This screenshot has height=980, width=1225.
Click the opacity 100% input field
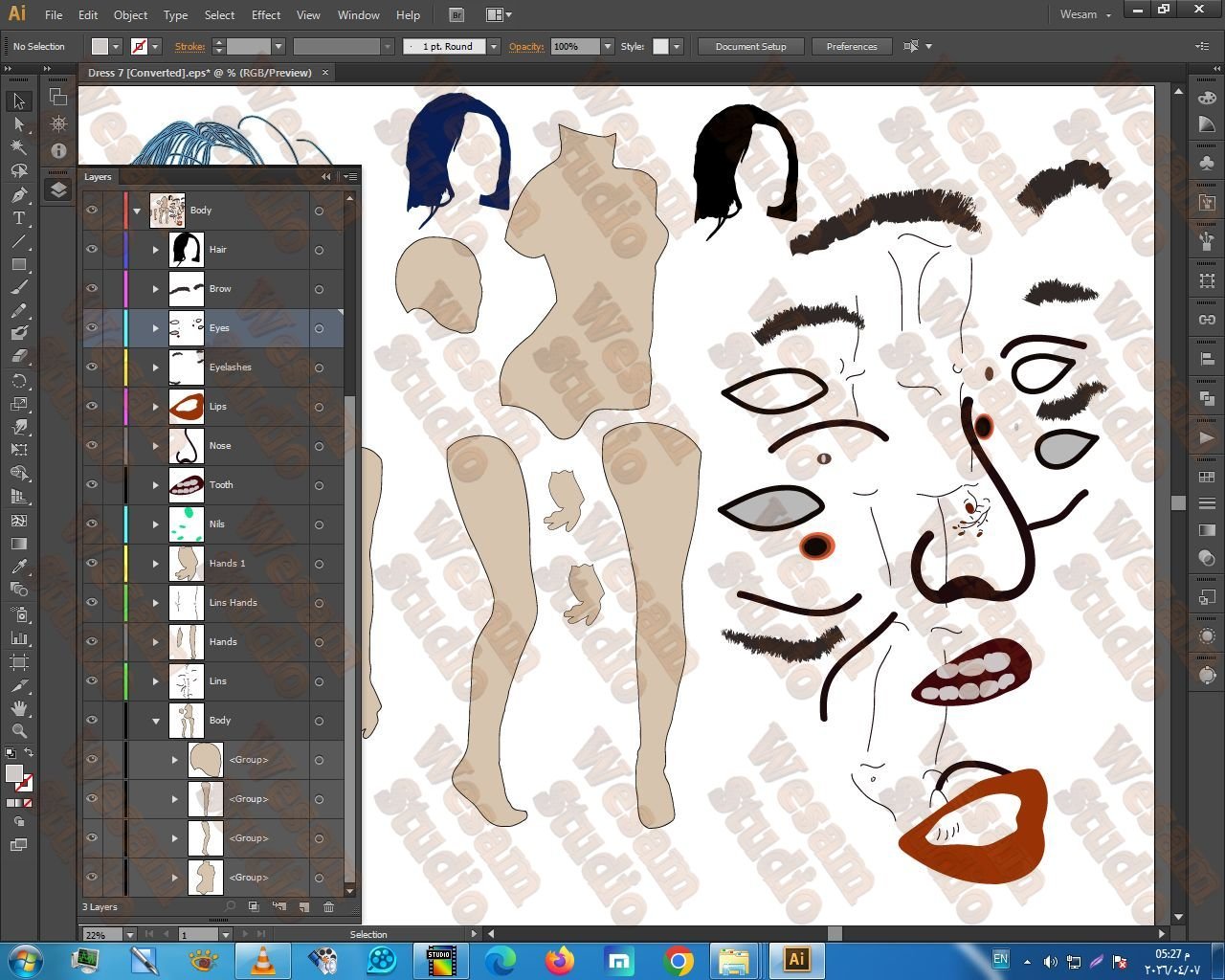pyautogui.click(x=575, y=47)
